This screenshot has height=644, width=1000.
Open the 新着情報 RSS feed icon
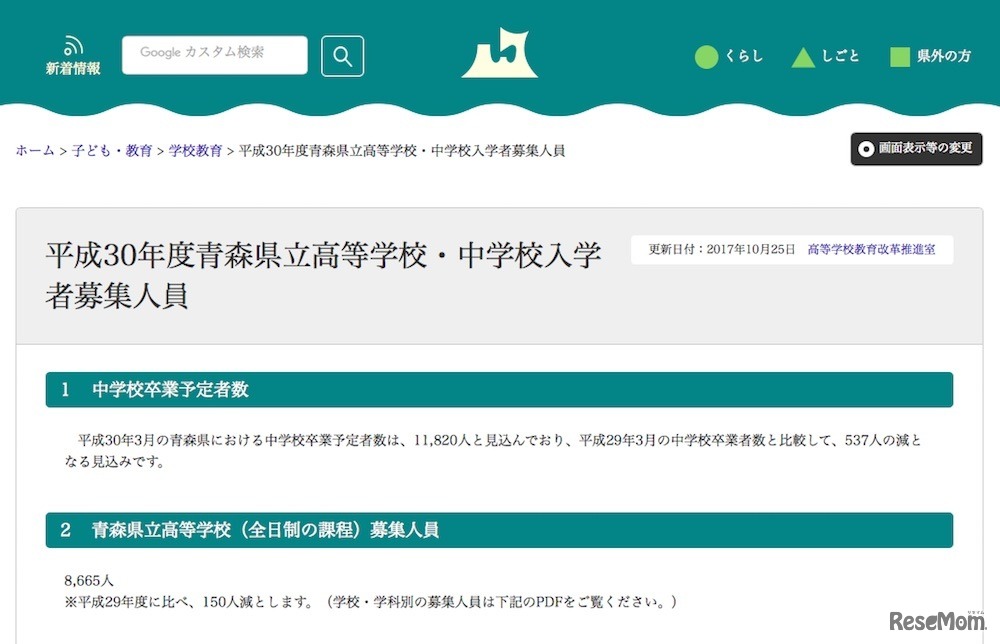(73, 56)
